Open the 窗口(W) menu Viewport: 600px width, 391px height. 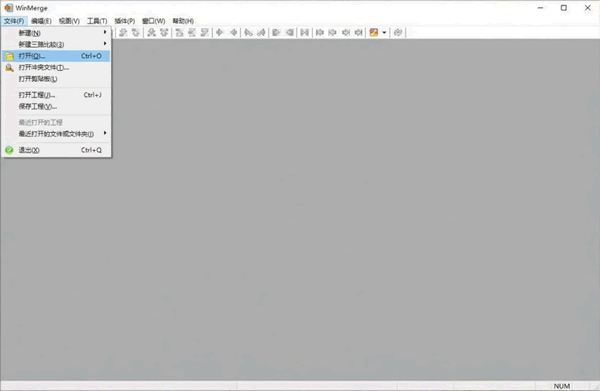click(x=153, y=21)
